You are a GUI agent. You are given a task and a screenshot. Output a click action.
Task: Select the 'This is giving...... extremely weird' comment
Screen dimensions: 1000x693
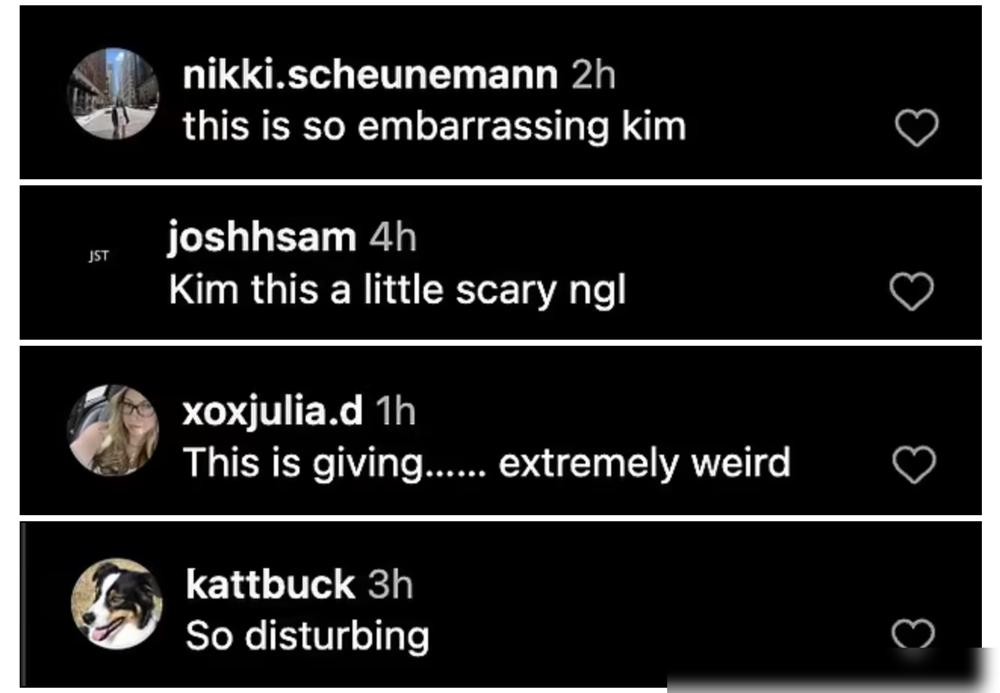click(487, 462)
